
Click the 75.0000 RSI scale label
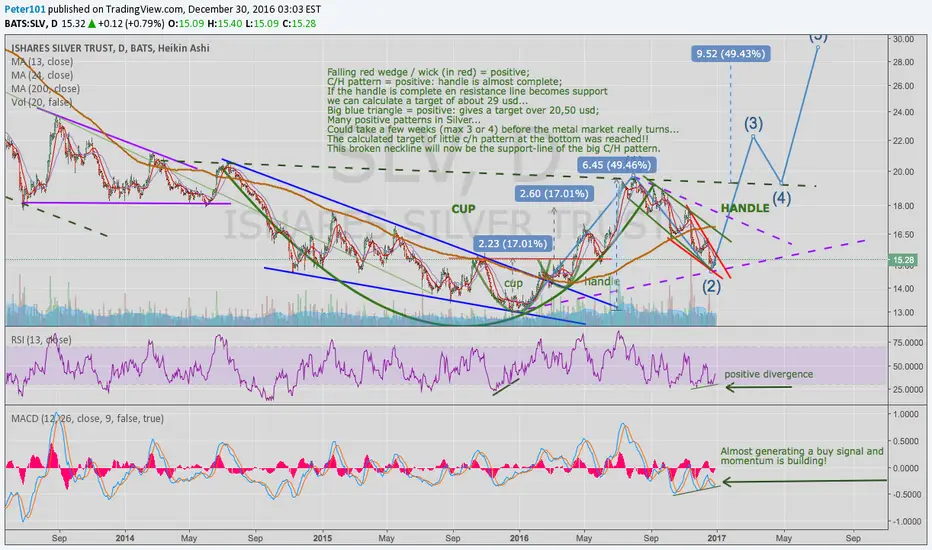[x=906, y=342]
